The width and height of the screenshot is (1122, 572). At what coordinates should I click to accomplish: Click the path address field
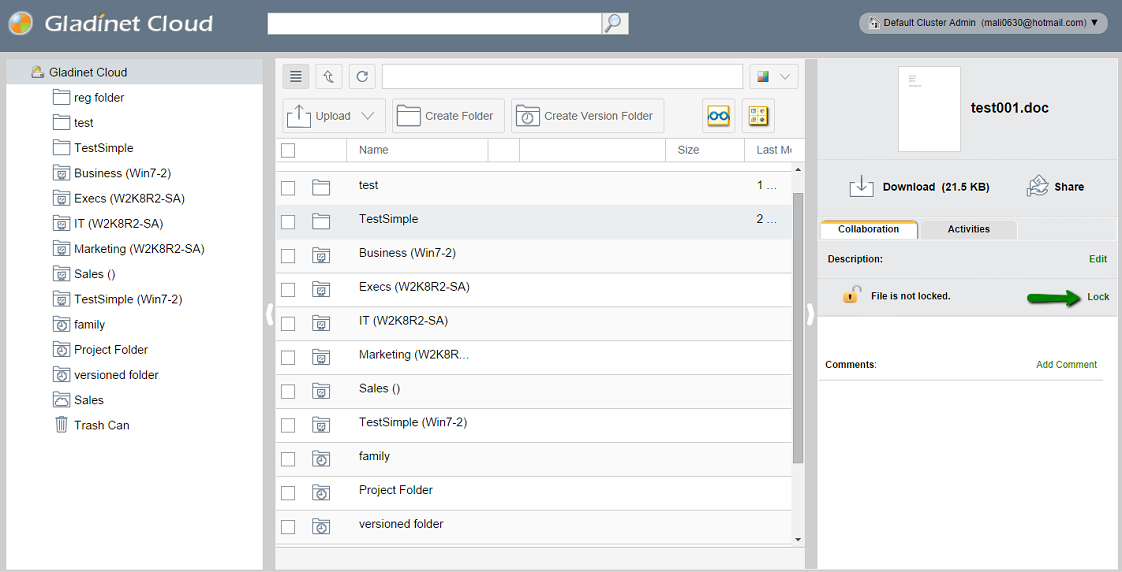coord(562,77)
